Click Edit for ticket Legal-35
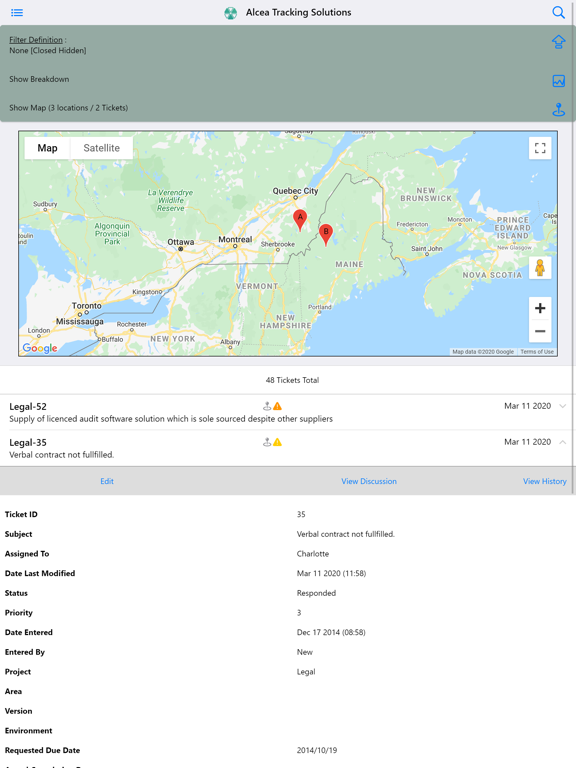Image resolution: width=576 pixels, height=768 pixels. [x=107, y=481]
